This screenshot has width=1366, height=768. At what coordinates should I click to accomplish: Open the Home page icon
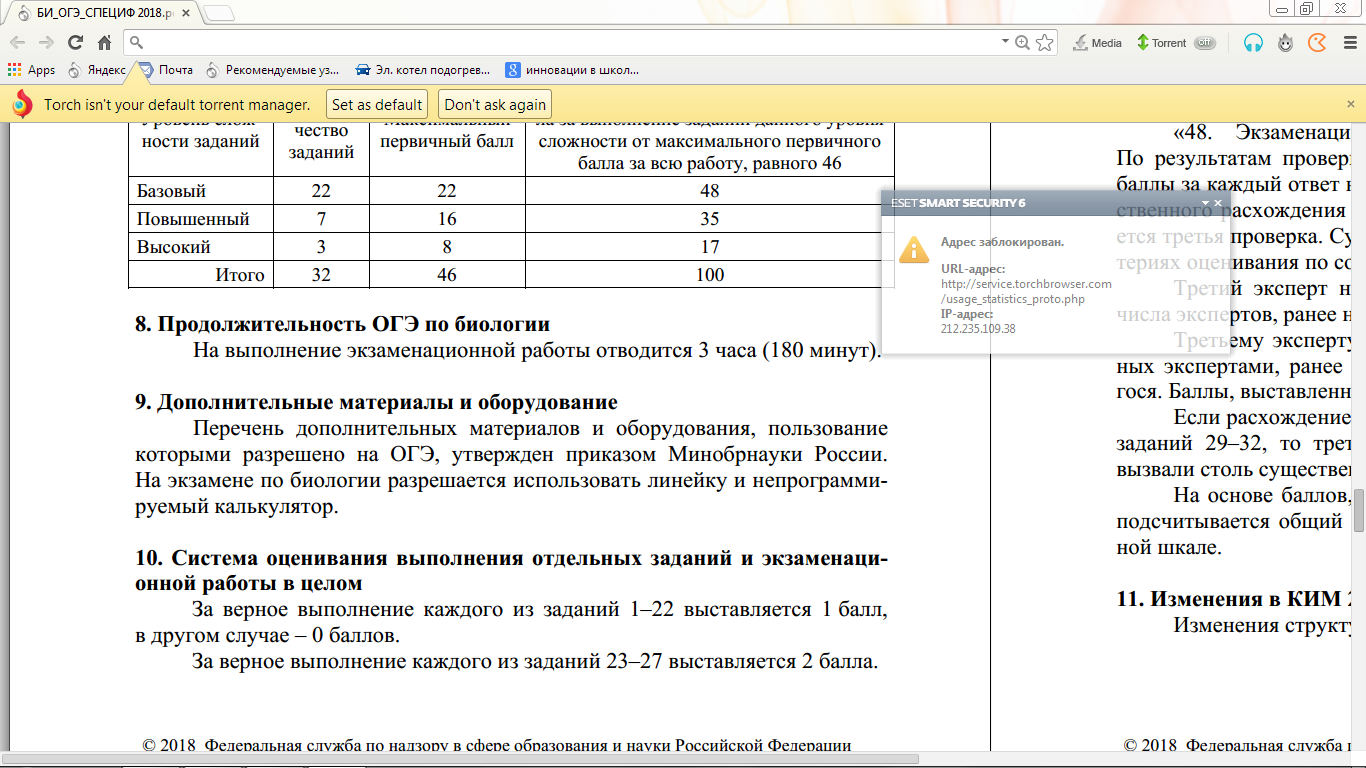[104, 43]
